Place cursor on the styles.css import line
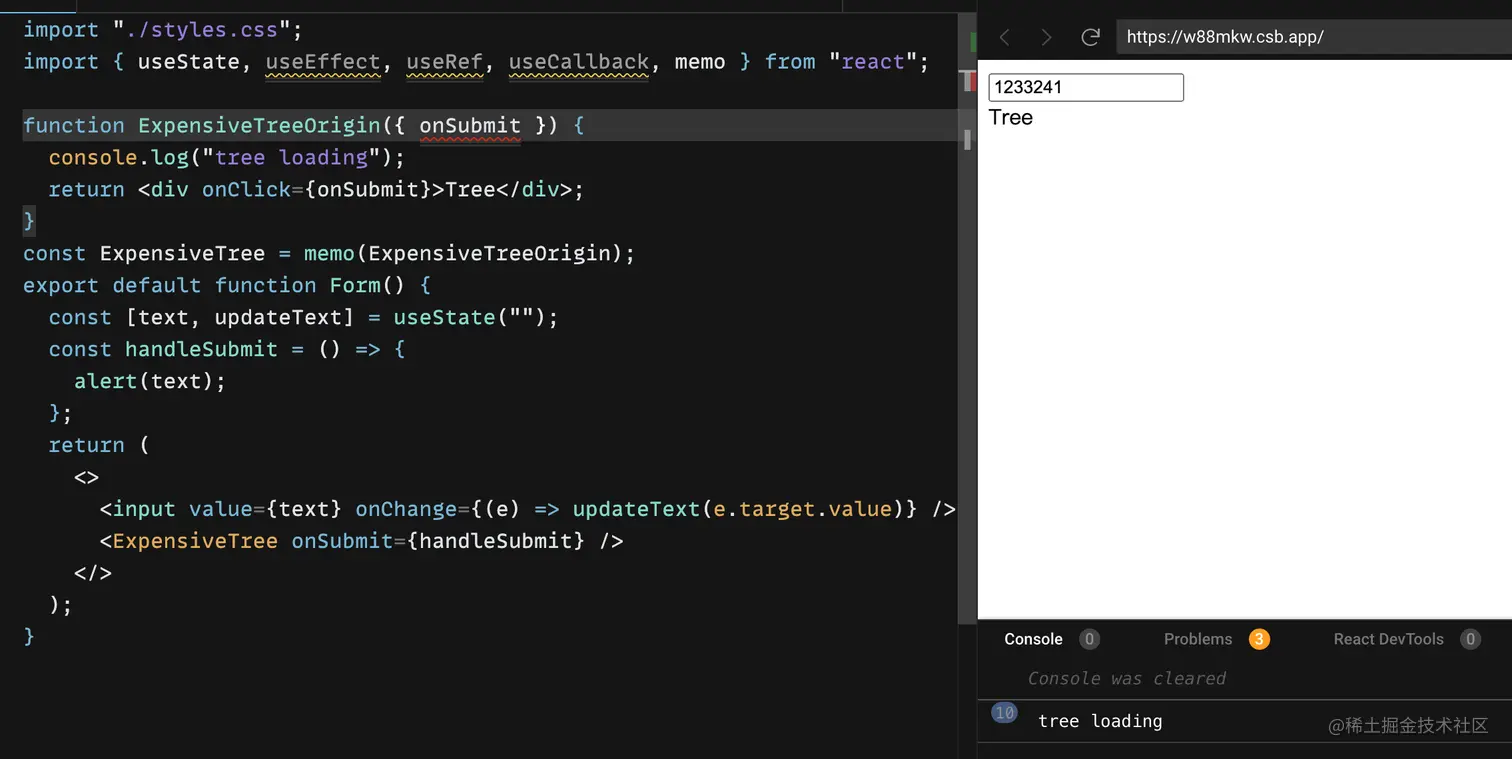 click(x=163, y=30)
